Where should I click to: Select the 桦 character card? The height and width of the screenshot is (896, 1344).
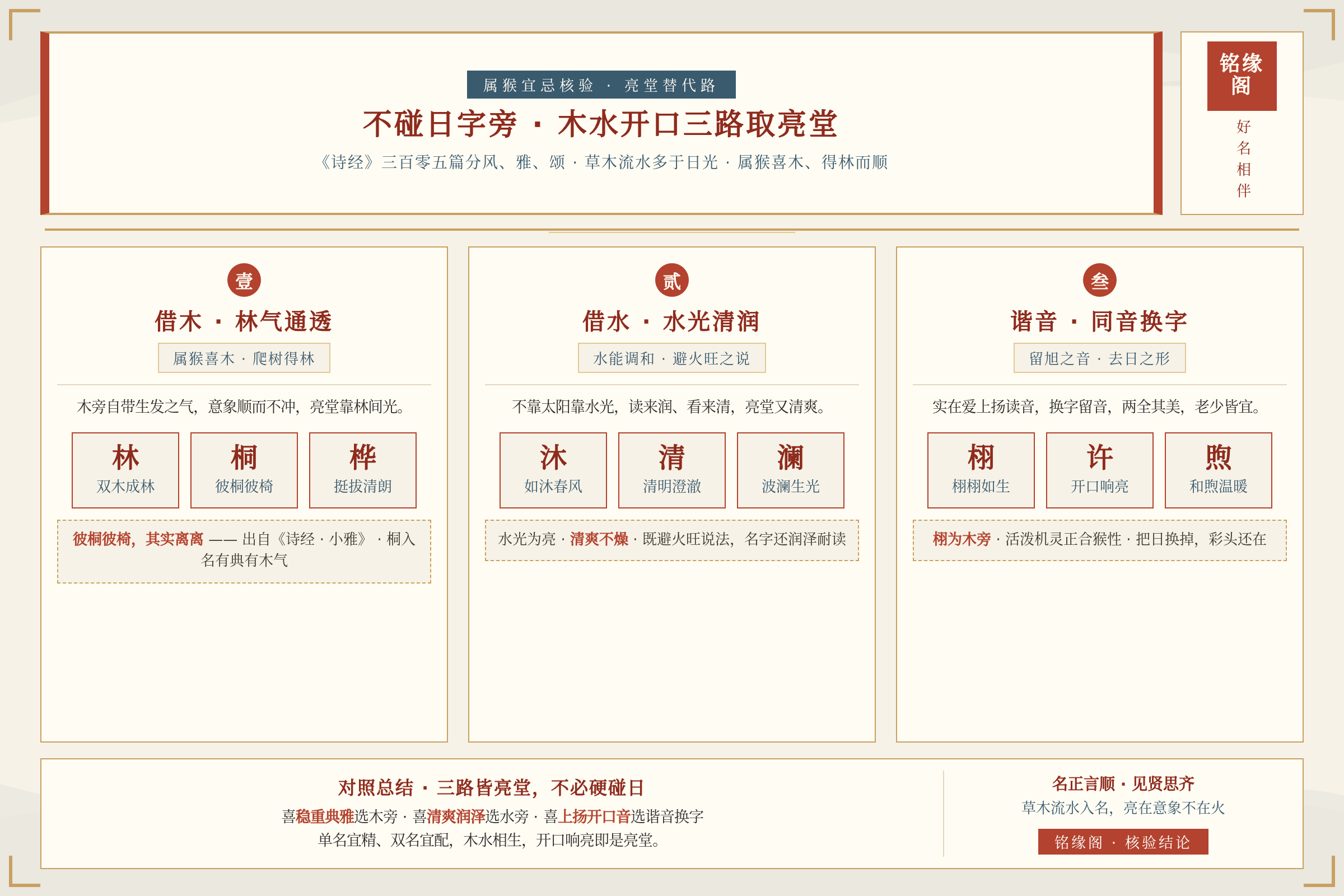click(x=363, y=470)
